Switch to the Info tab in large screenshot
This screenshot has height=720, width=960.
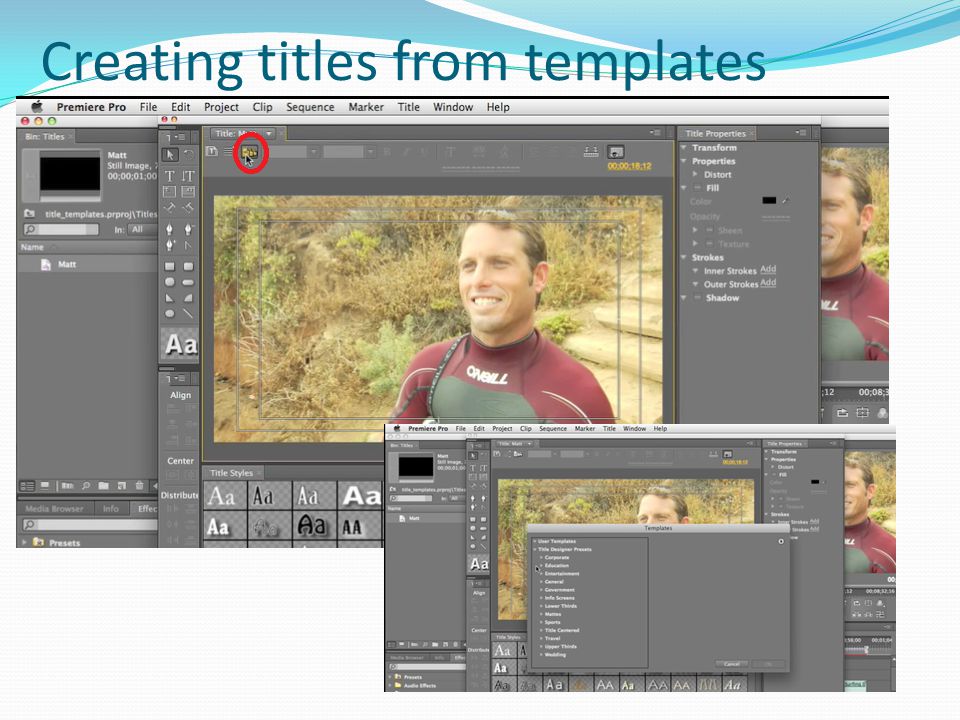pyautogui.click(x=111, y=508)
